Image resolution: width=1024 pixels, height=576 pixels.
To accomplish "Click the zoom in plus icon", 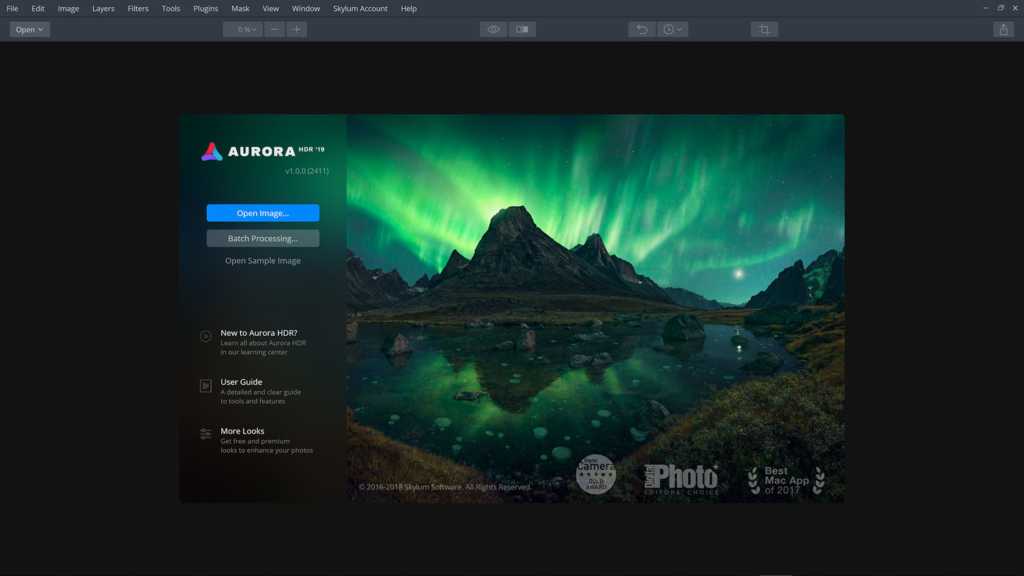I will (x=296, y=29).
